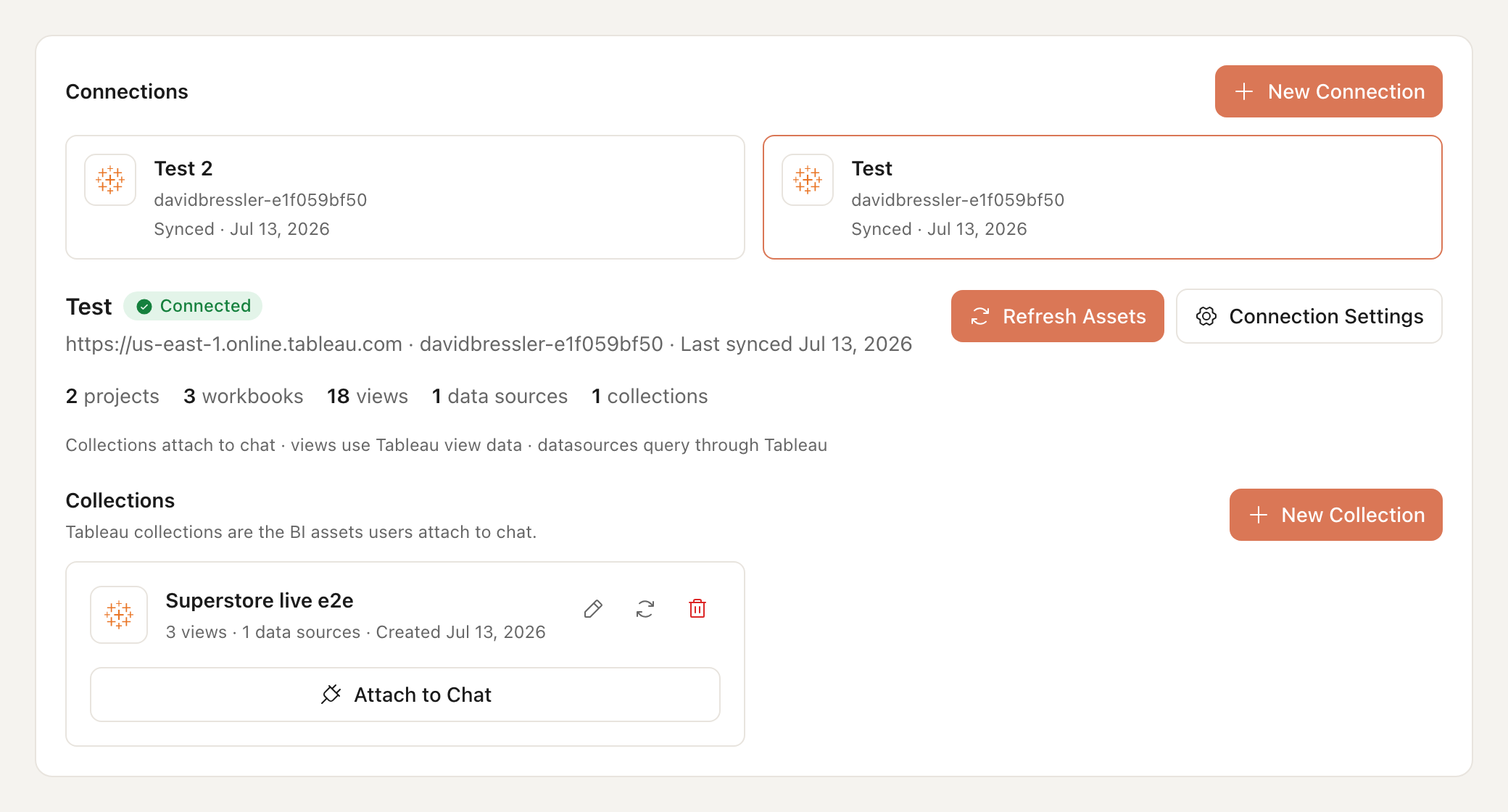
Task: Click the Superstore collection Tableau icon
Action: (x=119, y=615)
